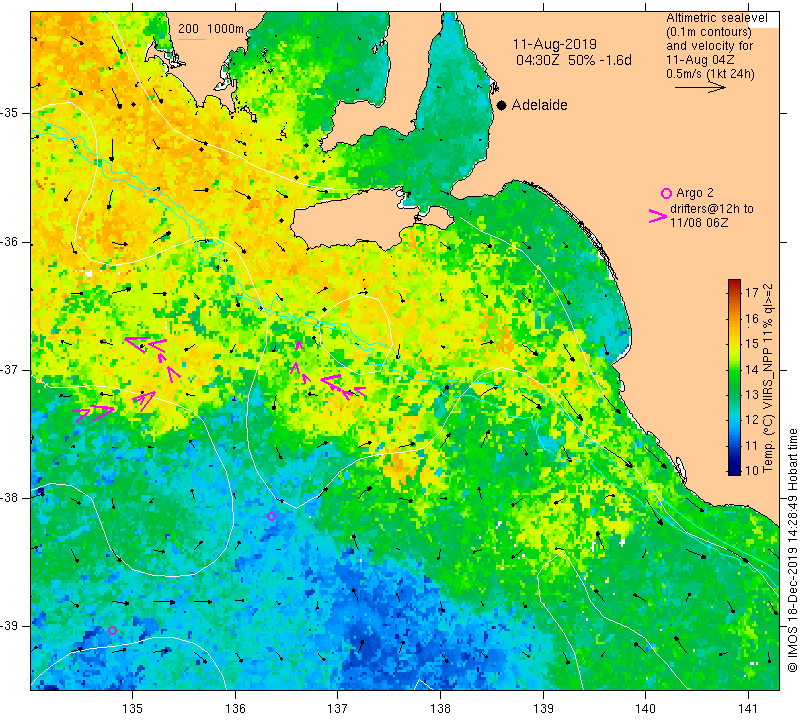Viewport: 800px width, 720px height.
Task: Click the latitude axis label -37
Action: (10, 369)
